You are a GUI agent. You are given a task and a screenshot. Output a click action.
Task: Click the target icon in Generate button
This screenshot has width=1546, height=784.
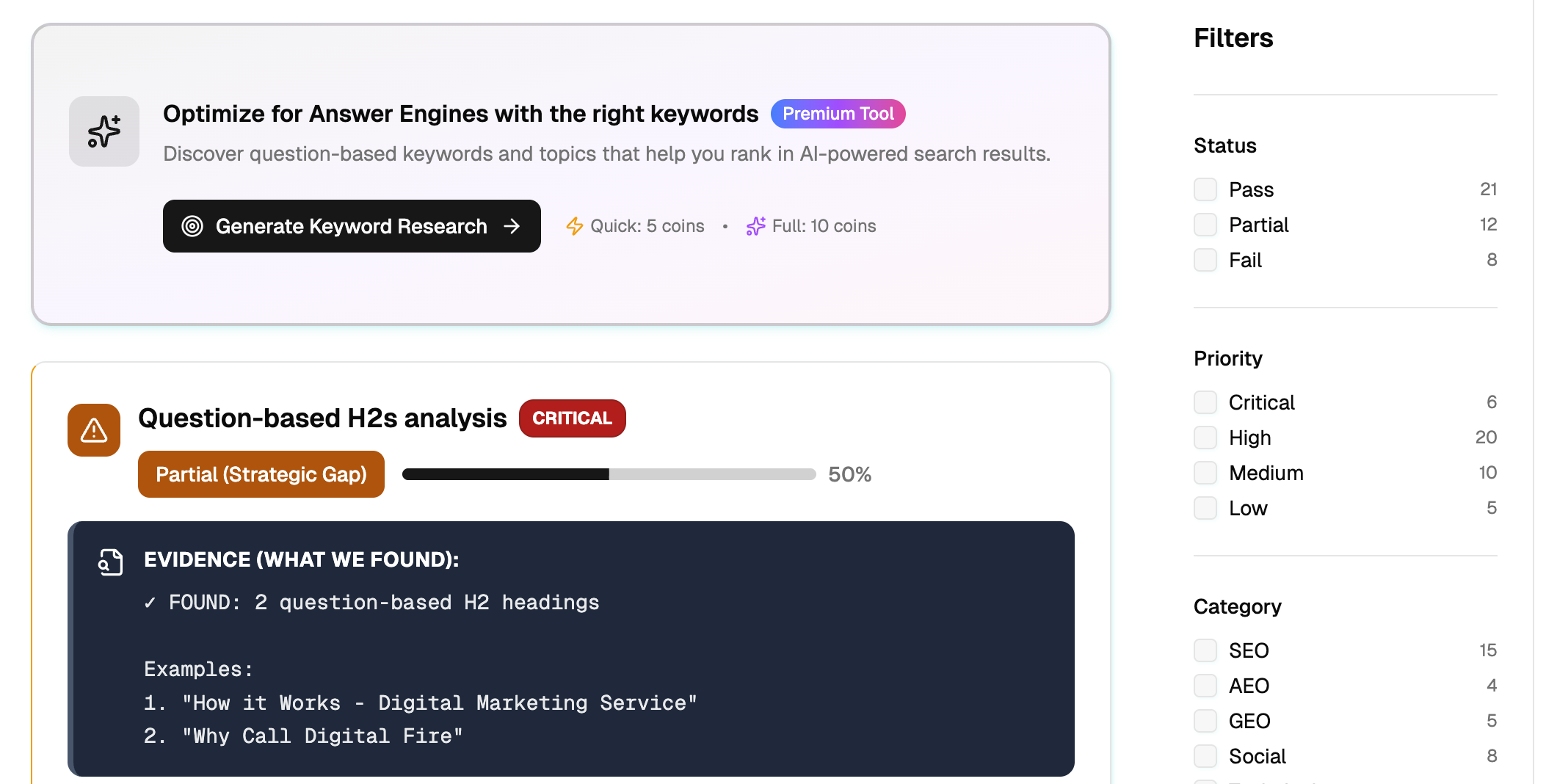[x=192, y=226]
